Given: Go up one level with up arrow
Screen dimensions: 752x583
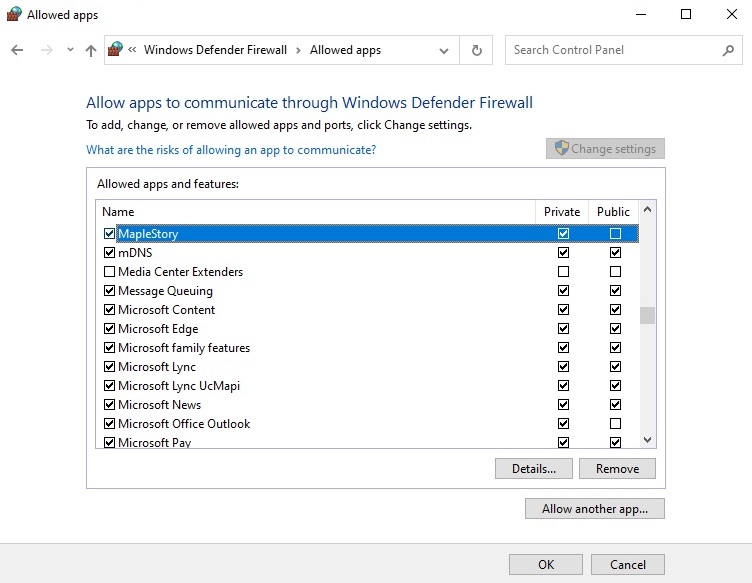Looking at the screenshot, I should pyautogui.click(x=91, y=50).
